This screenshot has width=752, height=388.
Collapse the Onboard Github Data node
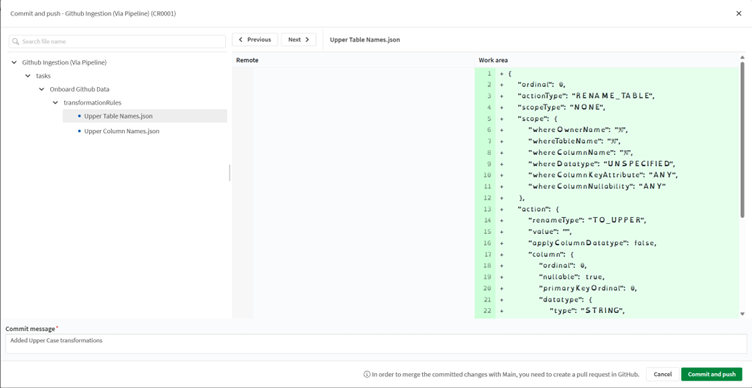(42, 89)
